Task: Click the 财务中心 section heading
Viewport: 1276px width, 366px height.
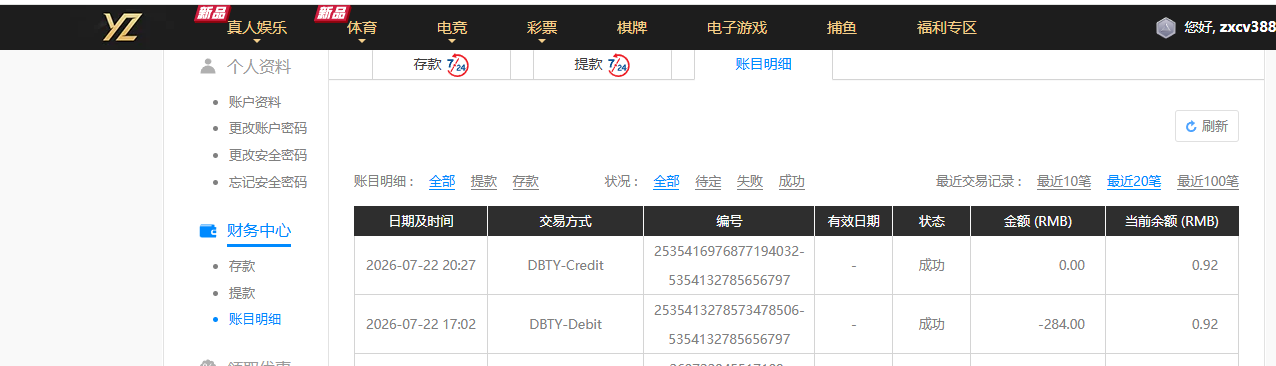Action: [259, 231]
